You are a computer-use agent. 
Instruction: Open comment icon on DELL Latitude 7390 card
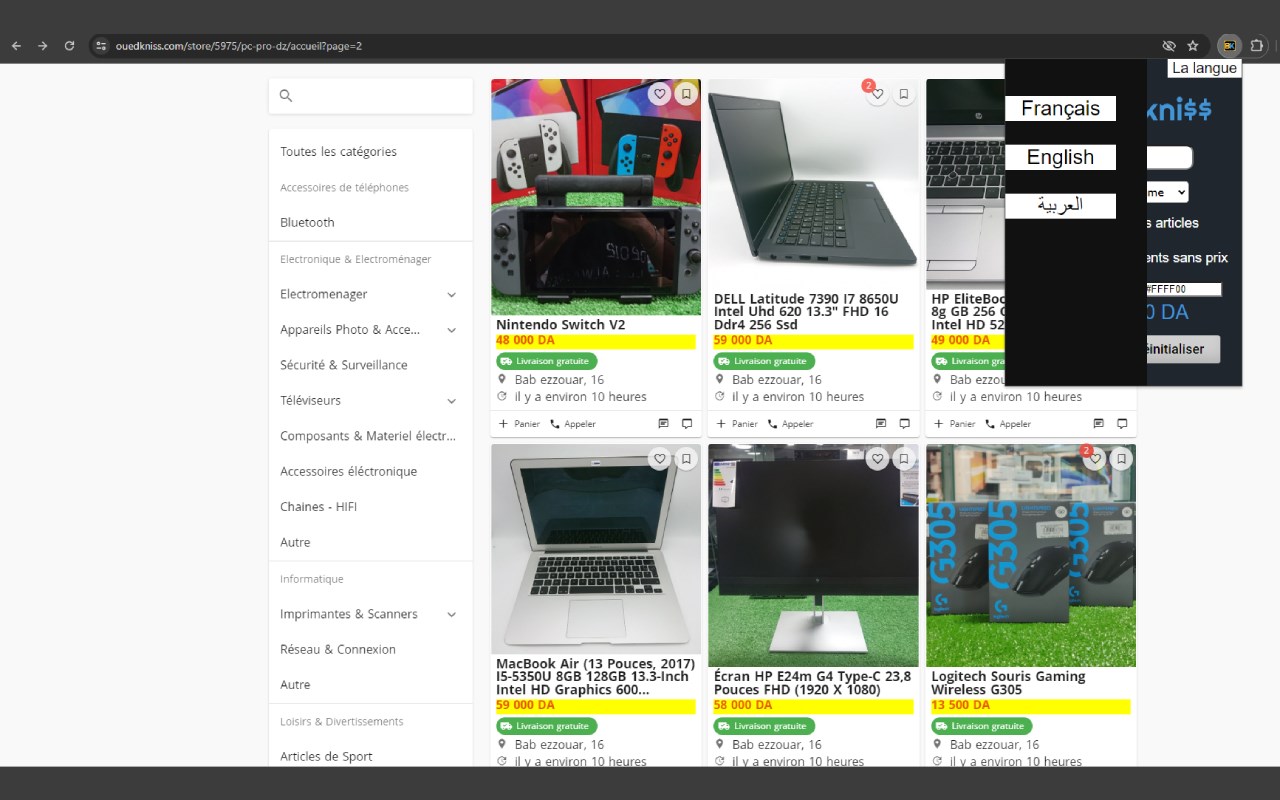[904, 424]
